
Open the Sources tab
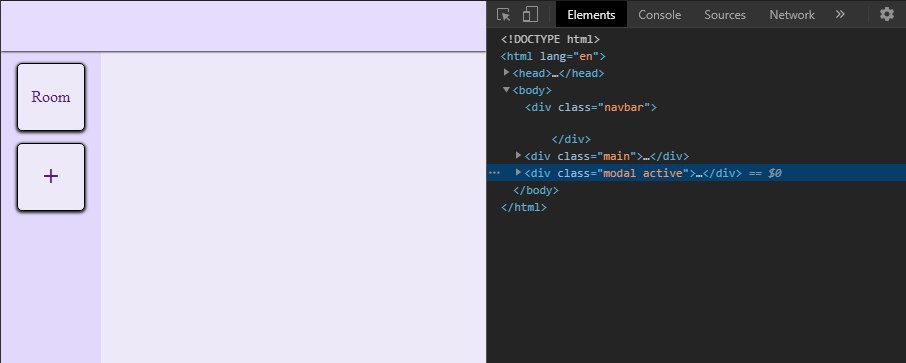click(x=725, y=15)
